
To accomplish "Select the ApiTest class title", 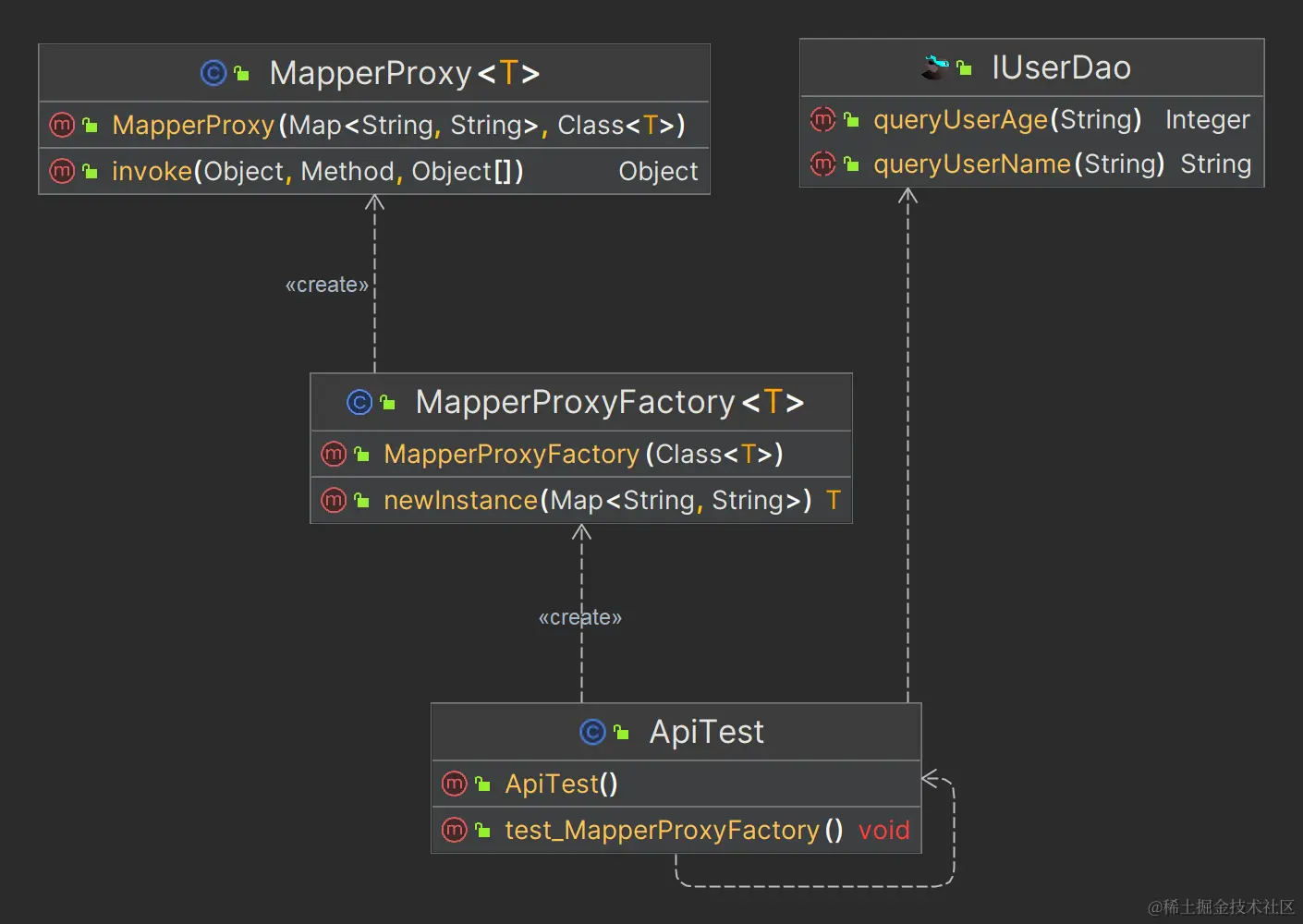I will coord(707,732).
